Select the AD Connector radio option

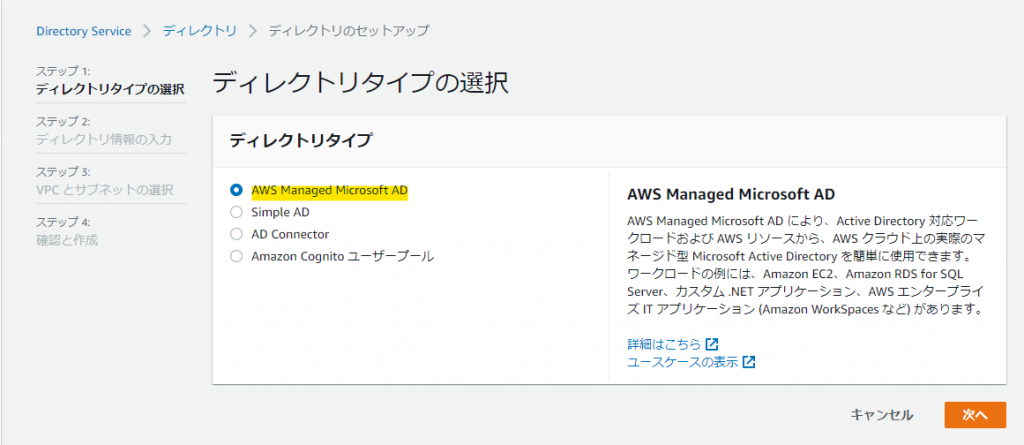tap(236, 234)
